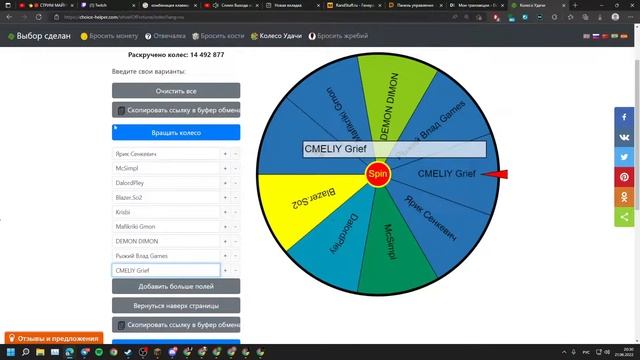This screenshot has width=640, height=360.
Task: Add field after Blazer.So2 with plus
Action: click(225, 198)
